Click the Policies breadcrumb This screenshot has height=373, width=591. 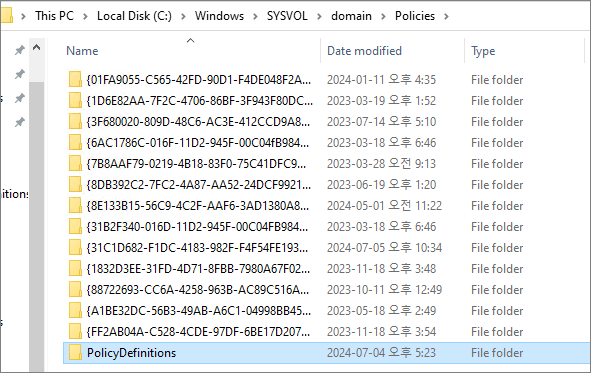click(x=415, y=16)
